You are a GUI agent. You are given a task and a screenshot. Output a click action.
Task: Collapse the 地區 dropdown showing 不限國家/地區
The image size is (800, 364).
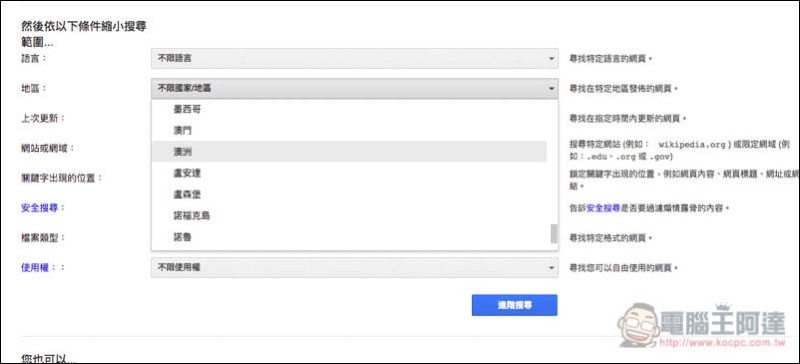(x=355, y=88)
